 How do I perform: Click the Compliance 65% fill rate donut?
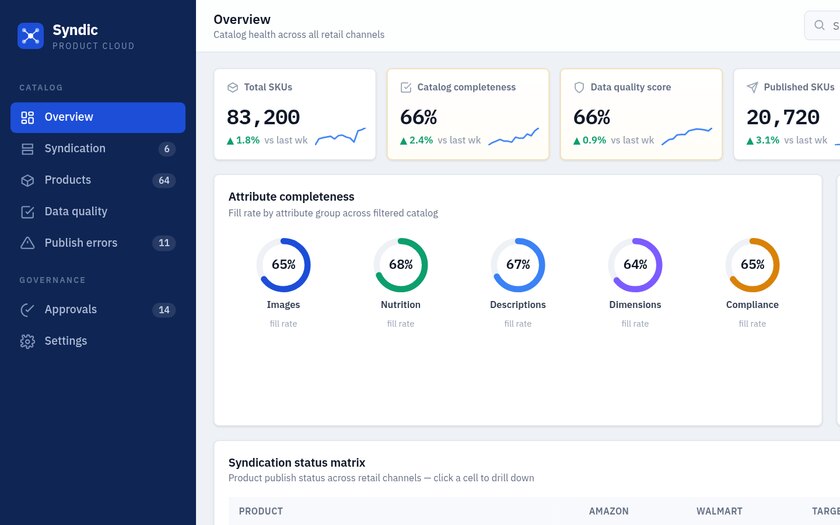click(x=753, y=265)
